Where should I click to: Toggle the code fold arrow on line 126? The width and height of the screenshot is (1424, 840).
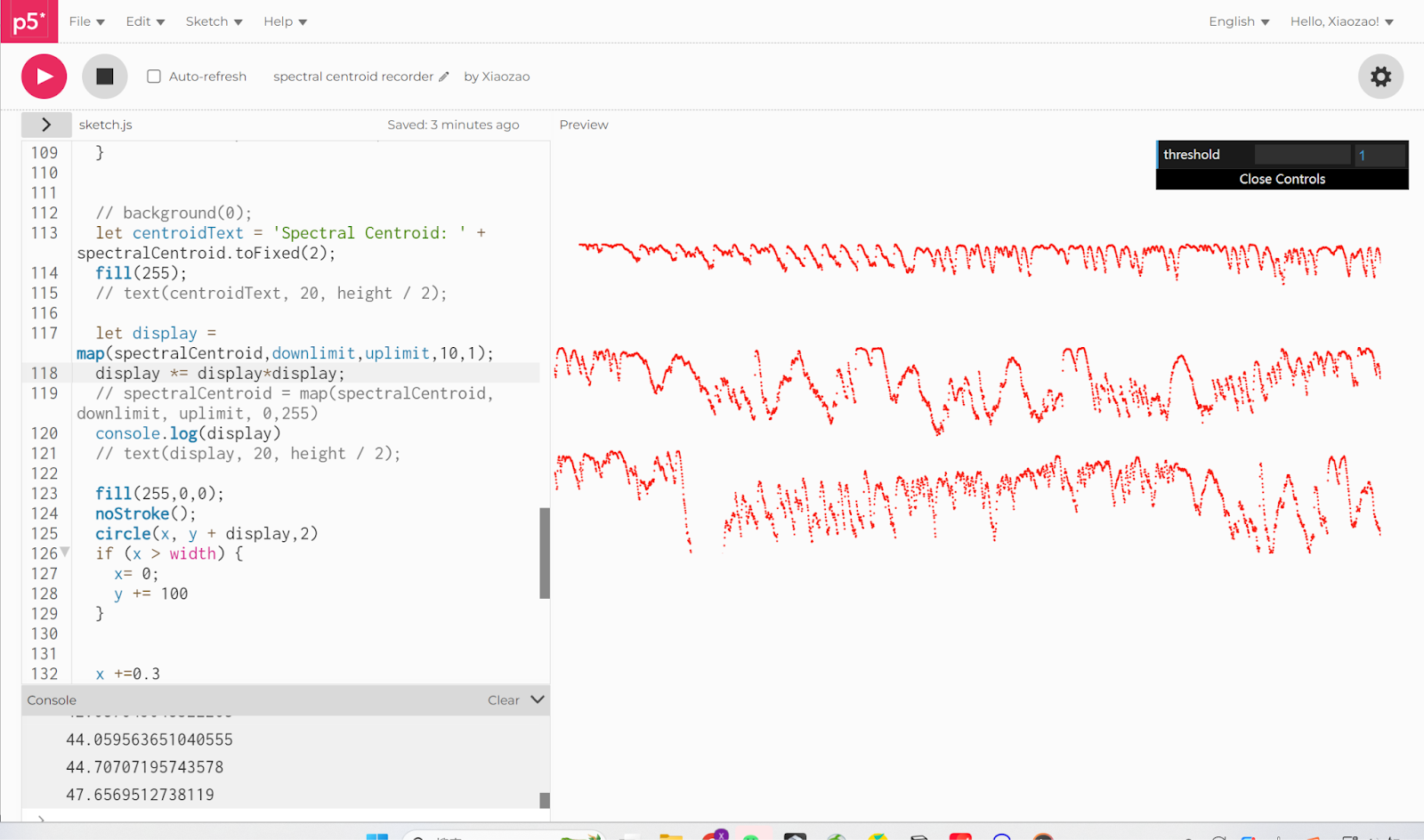(x=65, y=553)
